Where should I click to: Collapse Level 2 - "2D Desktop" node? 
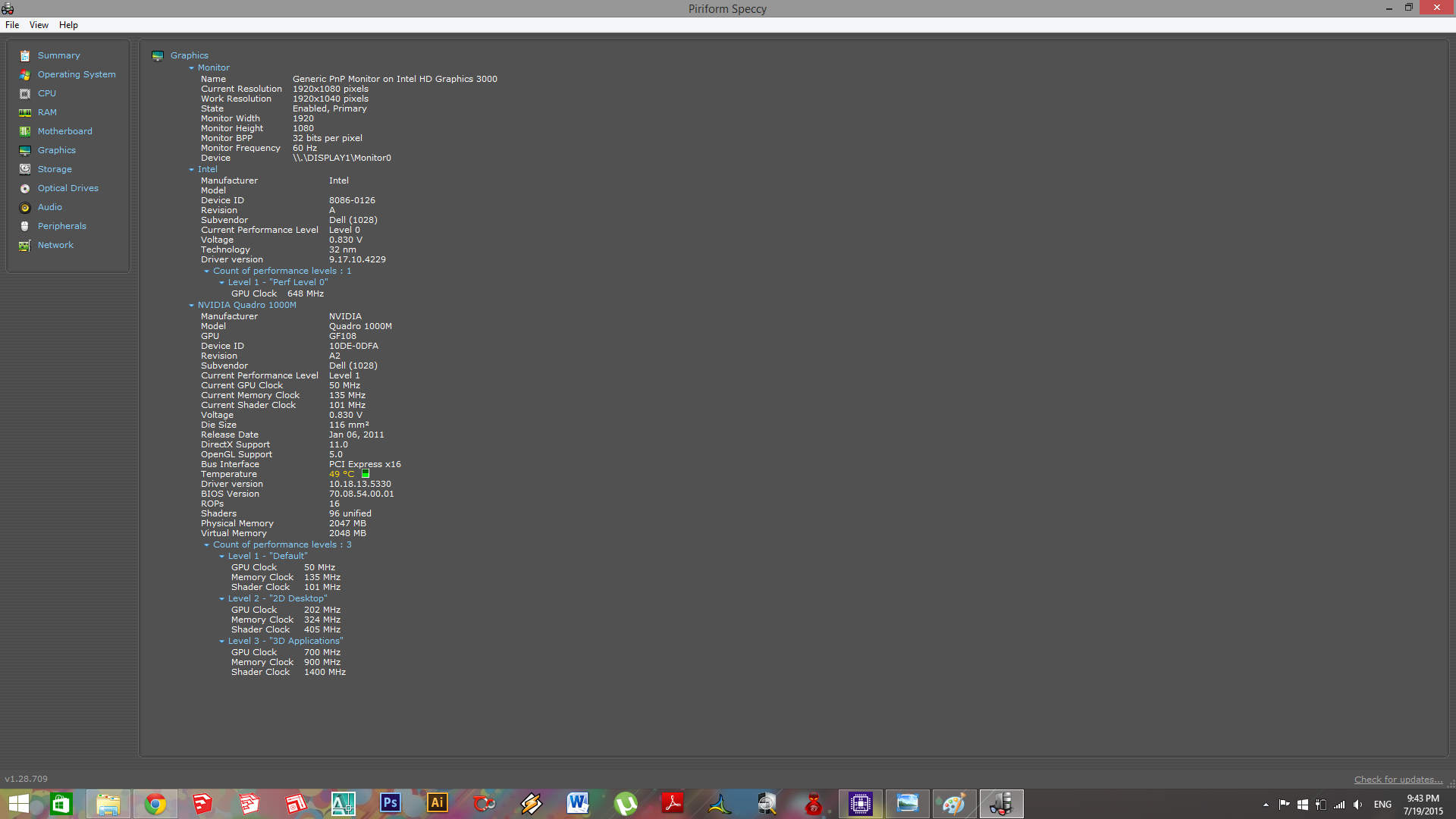(222, 599)
